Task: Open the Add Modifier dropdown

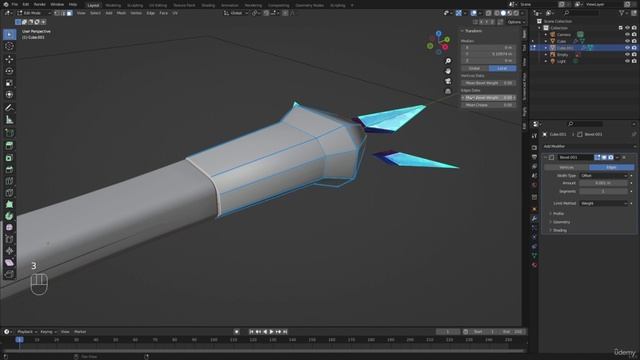Action: 589,146
